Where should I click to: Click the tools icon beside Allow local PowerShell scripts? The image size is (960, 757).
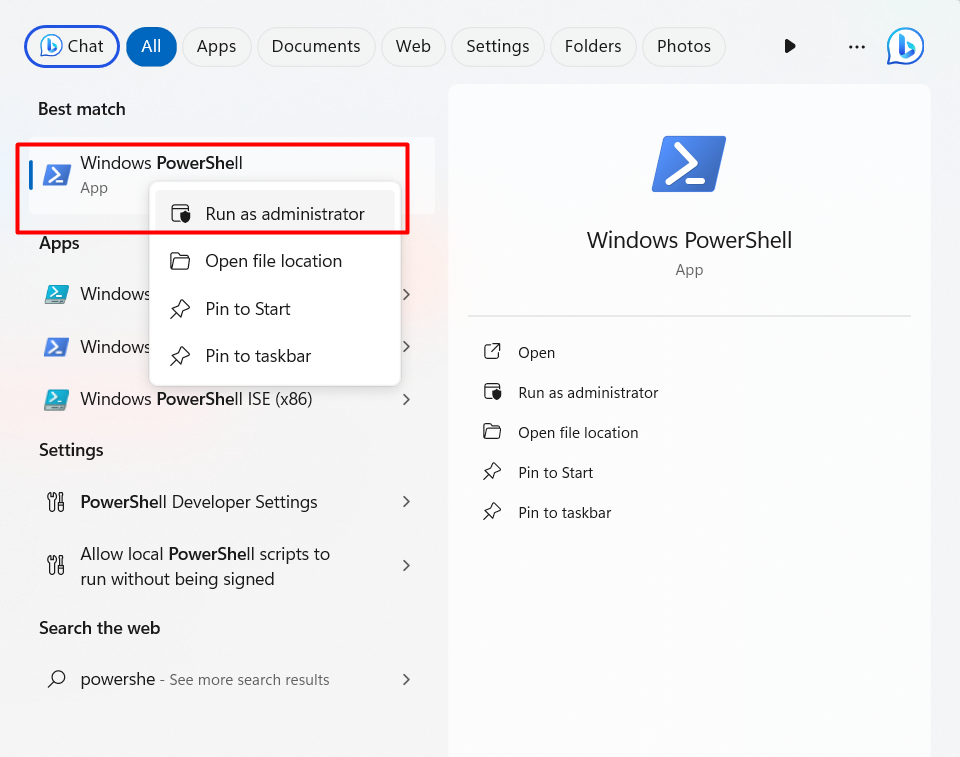[x=56, y=565]
